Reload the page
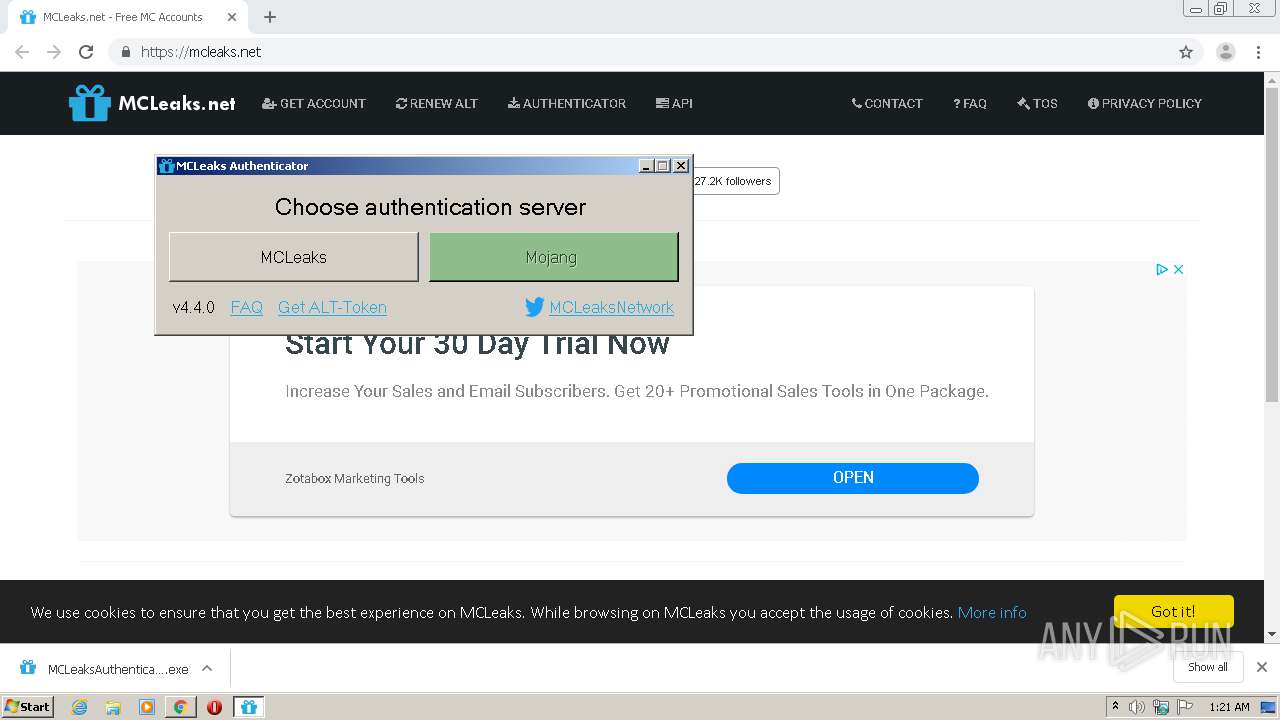The image size is (1280, 720). point(86,52)
